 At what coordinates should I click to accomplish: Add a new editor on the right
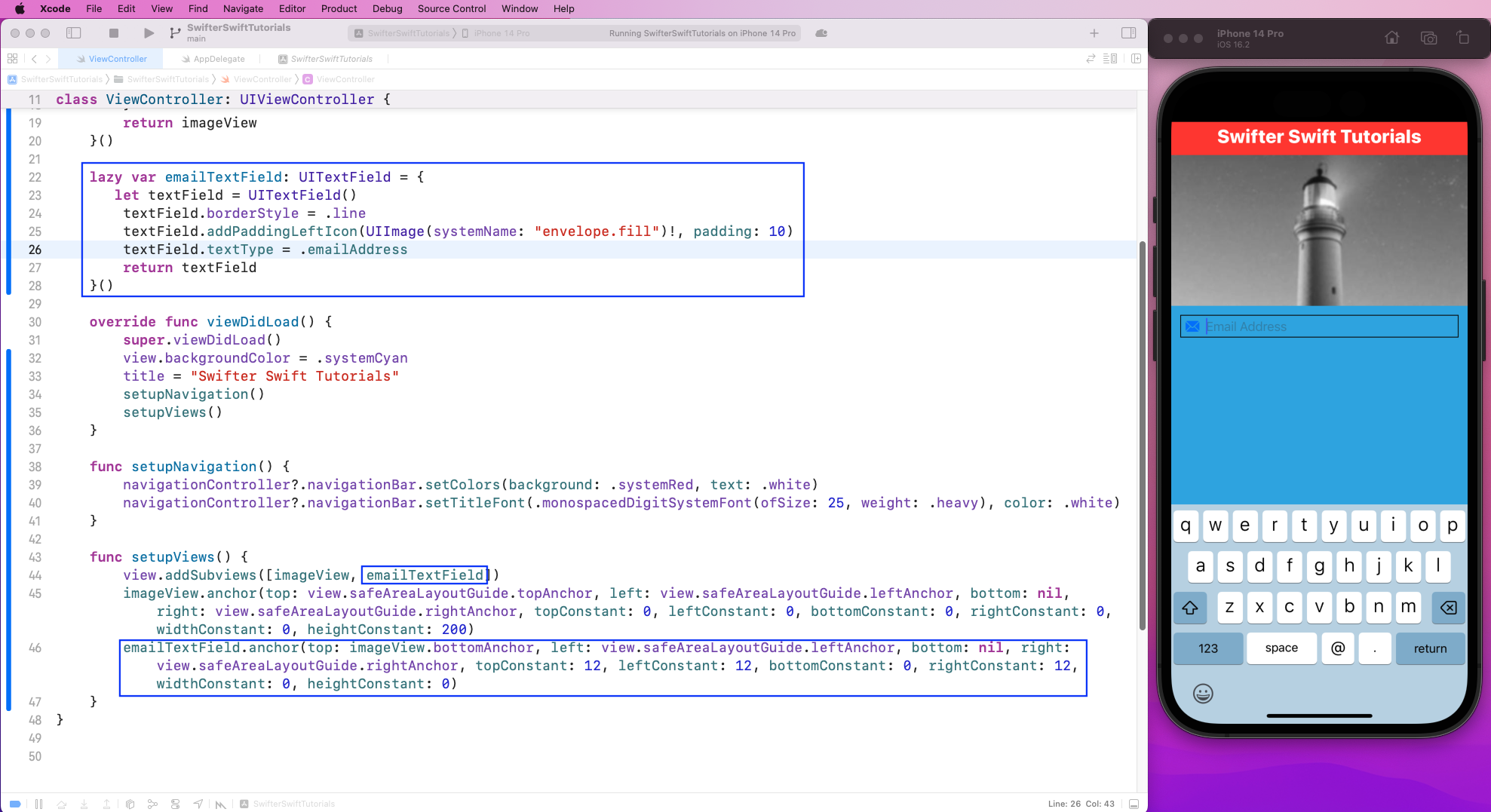click(1136, 59)
